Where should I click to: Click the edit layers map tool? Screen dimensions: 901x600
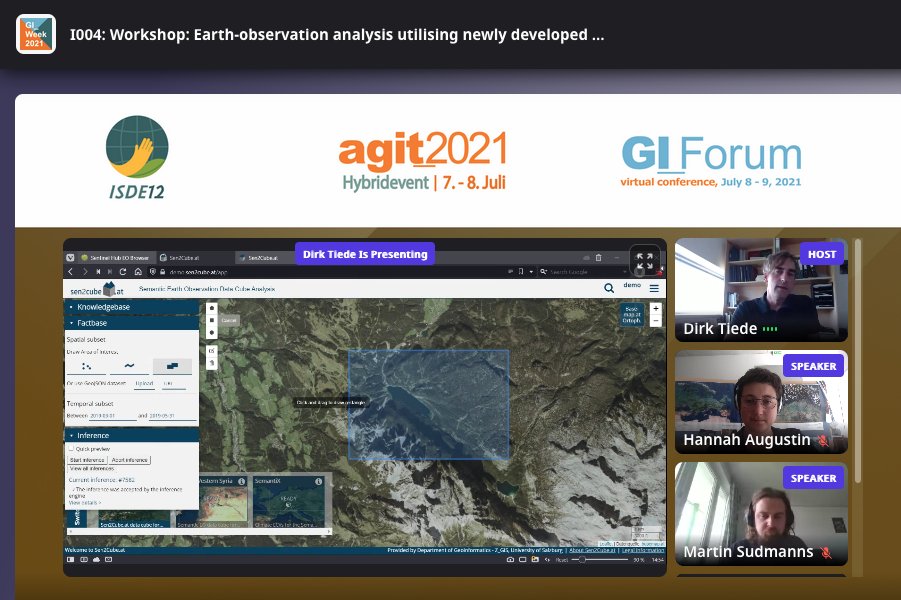[211, 351]
